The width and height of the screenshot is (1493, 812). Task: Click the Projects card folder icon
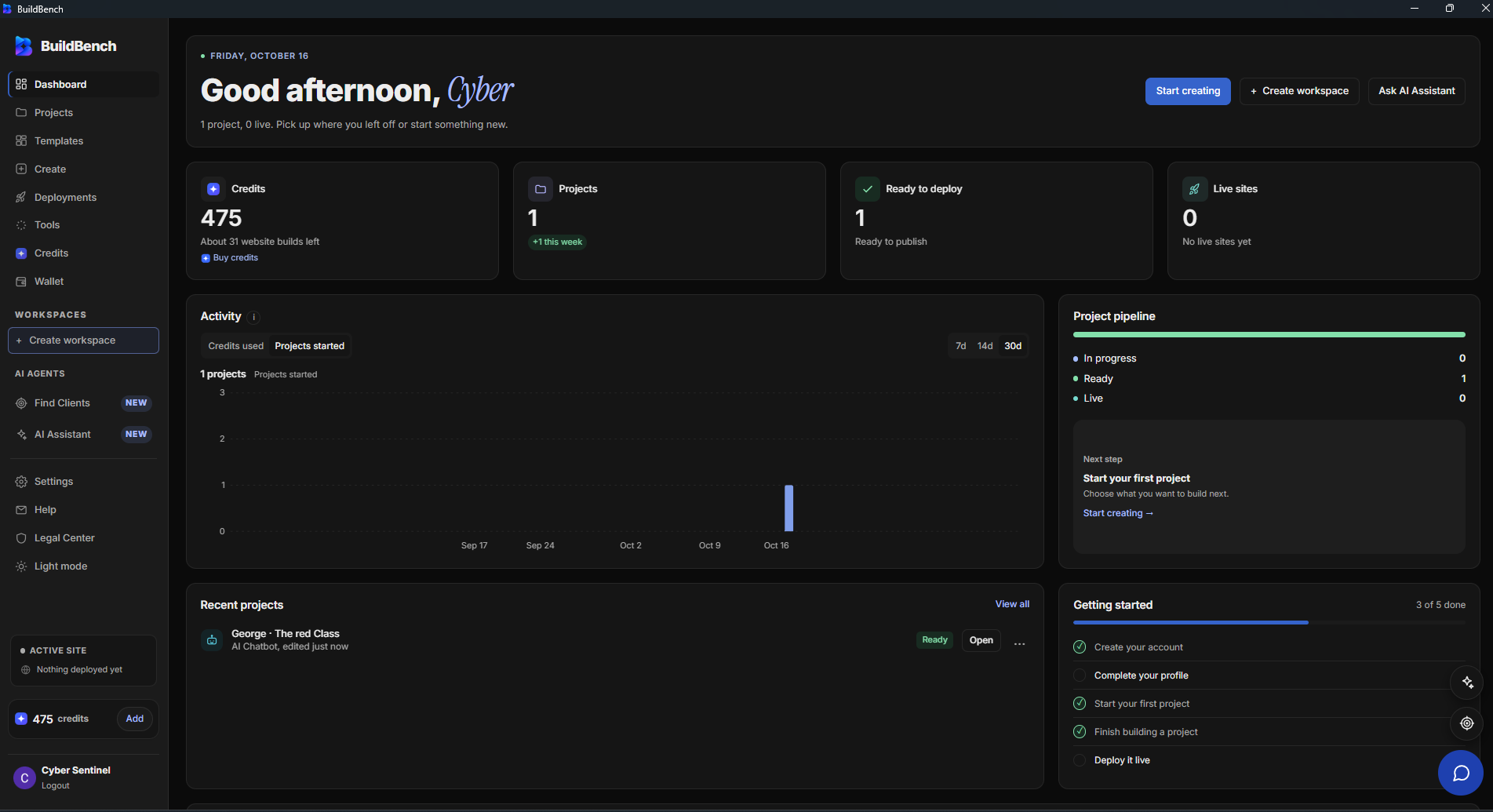pyautogui.click(x=540, y=189)
